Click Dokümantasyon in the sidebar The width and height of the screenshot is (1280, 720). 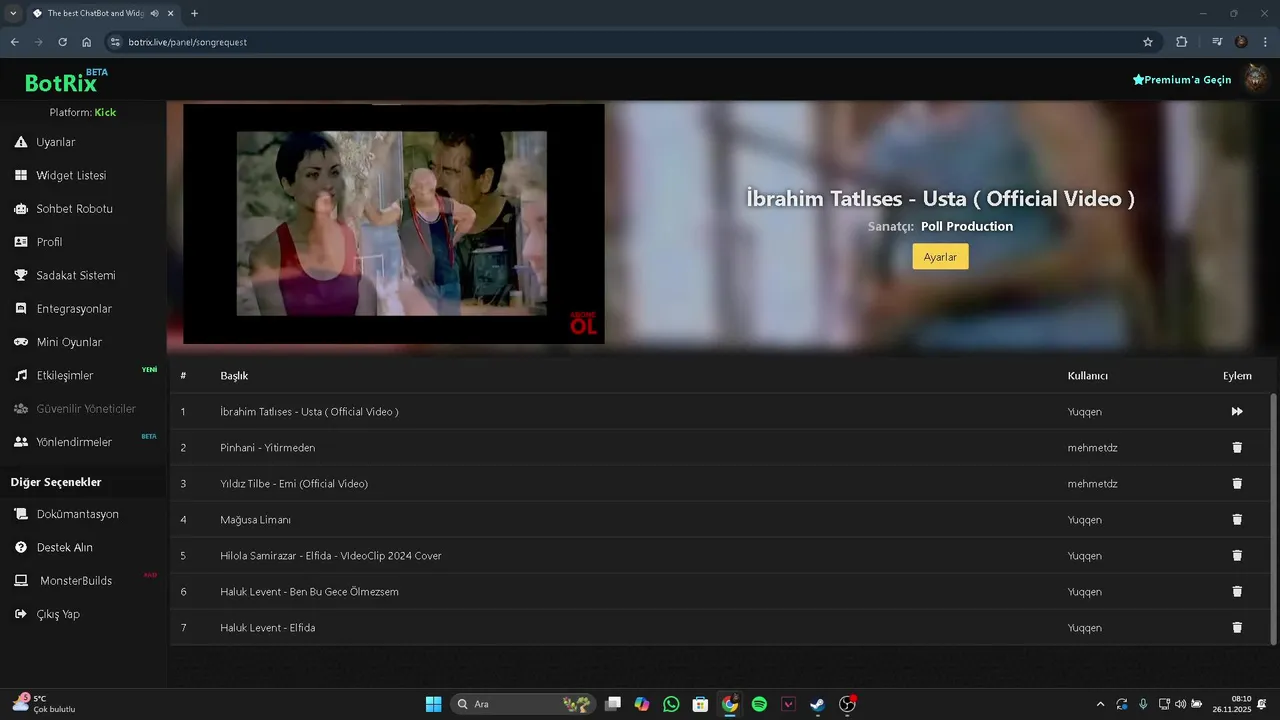(x=78, y=514)
